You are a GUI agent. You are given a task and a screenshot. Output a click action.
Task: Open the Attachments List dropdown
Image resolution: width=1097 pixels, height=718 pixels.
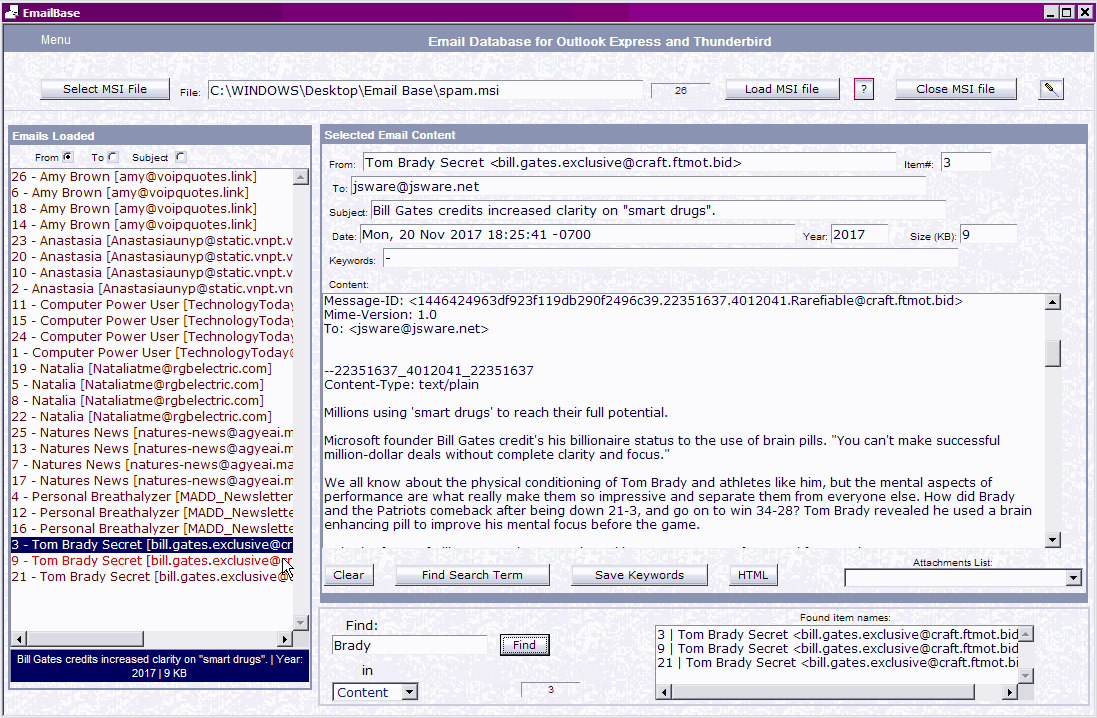(x=1074, y=578)
